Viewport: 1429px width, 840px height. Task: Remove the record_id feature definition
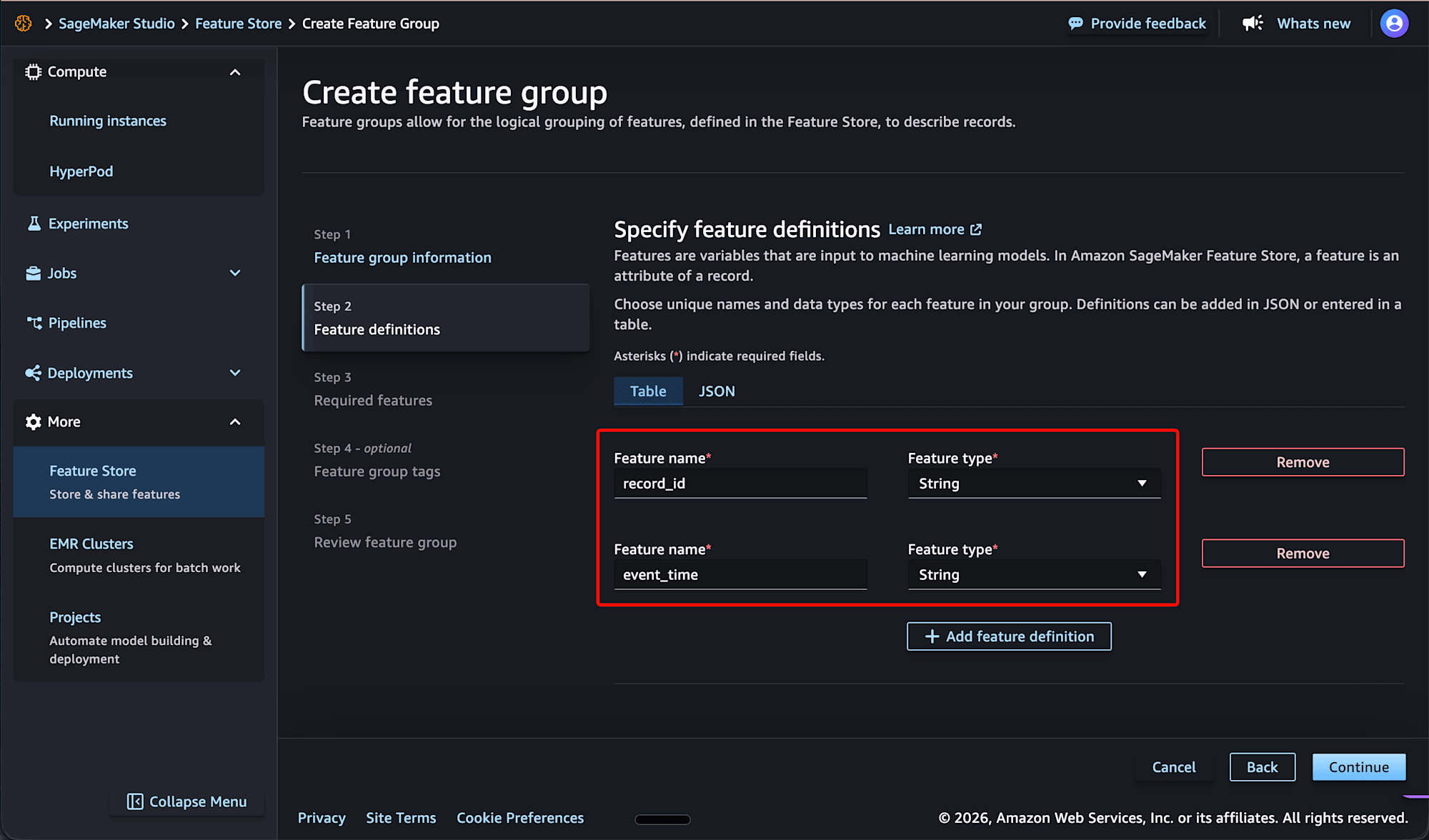(1303, 462)
